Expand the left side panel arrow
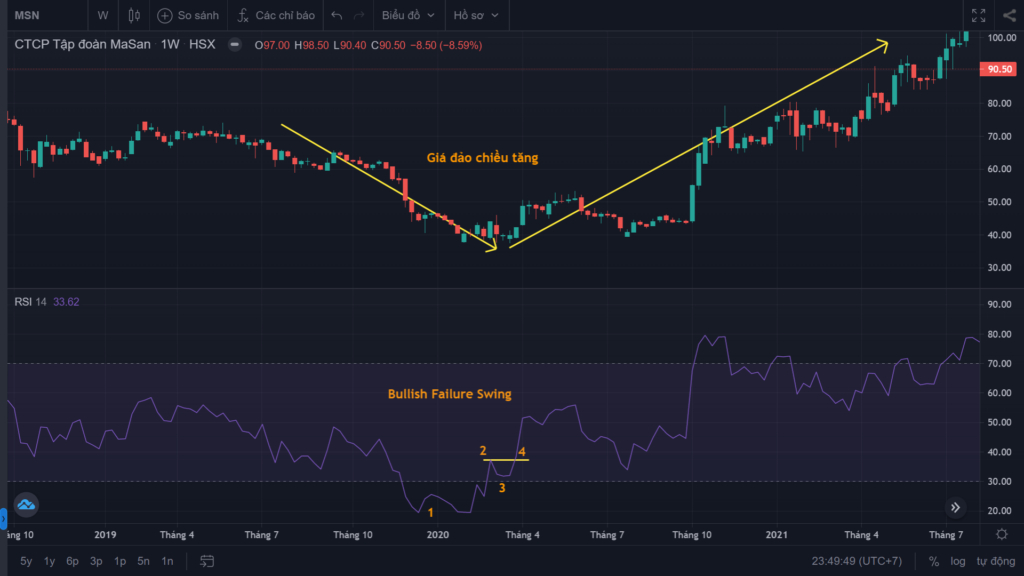The image size is (1024, 576). click(x=3, y=519)
